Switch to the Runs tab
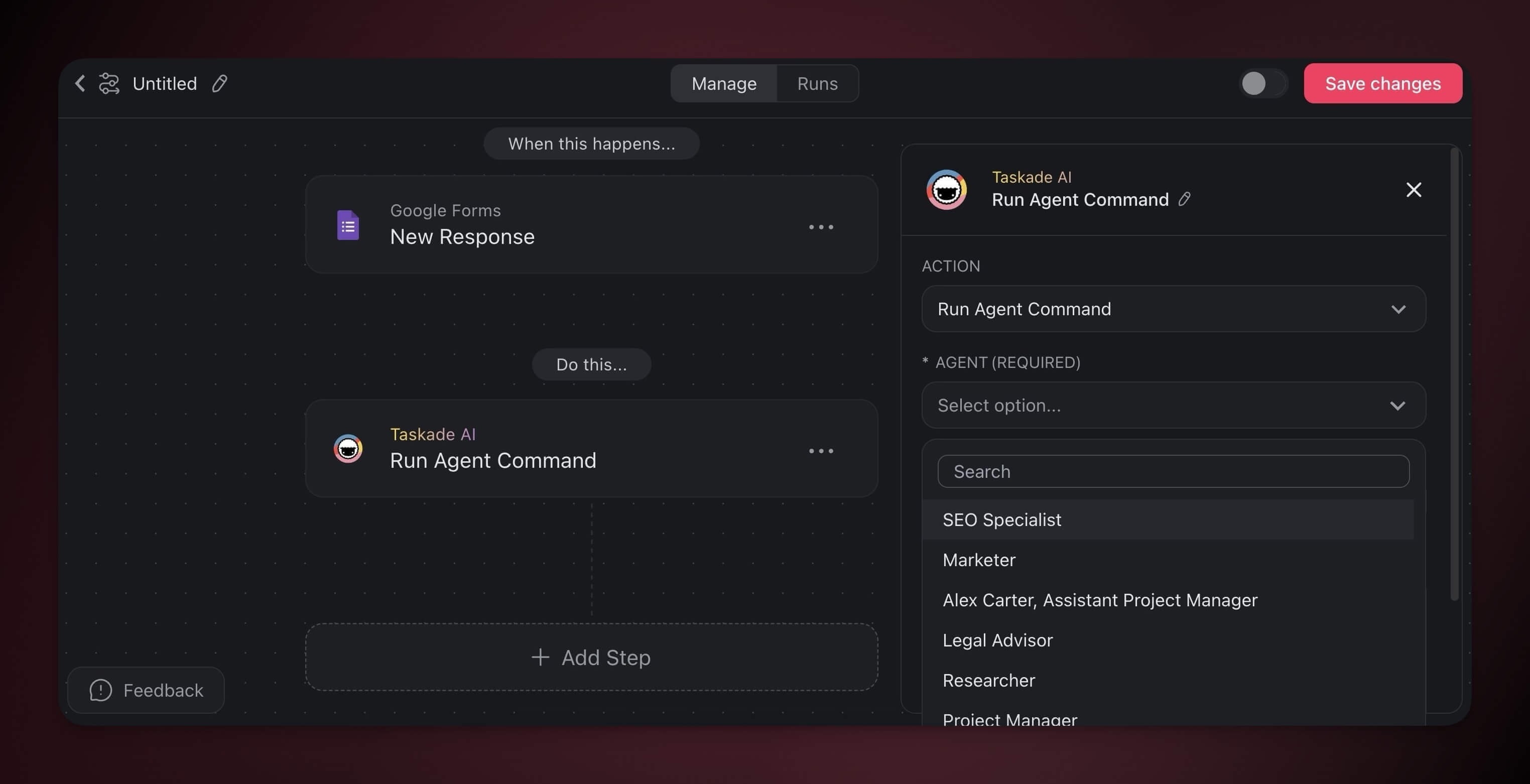The height and width of the screenshot is (784, 1530). (817, 83)
